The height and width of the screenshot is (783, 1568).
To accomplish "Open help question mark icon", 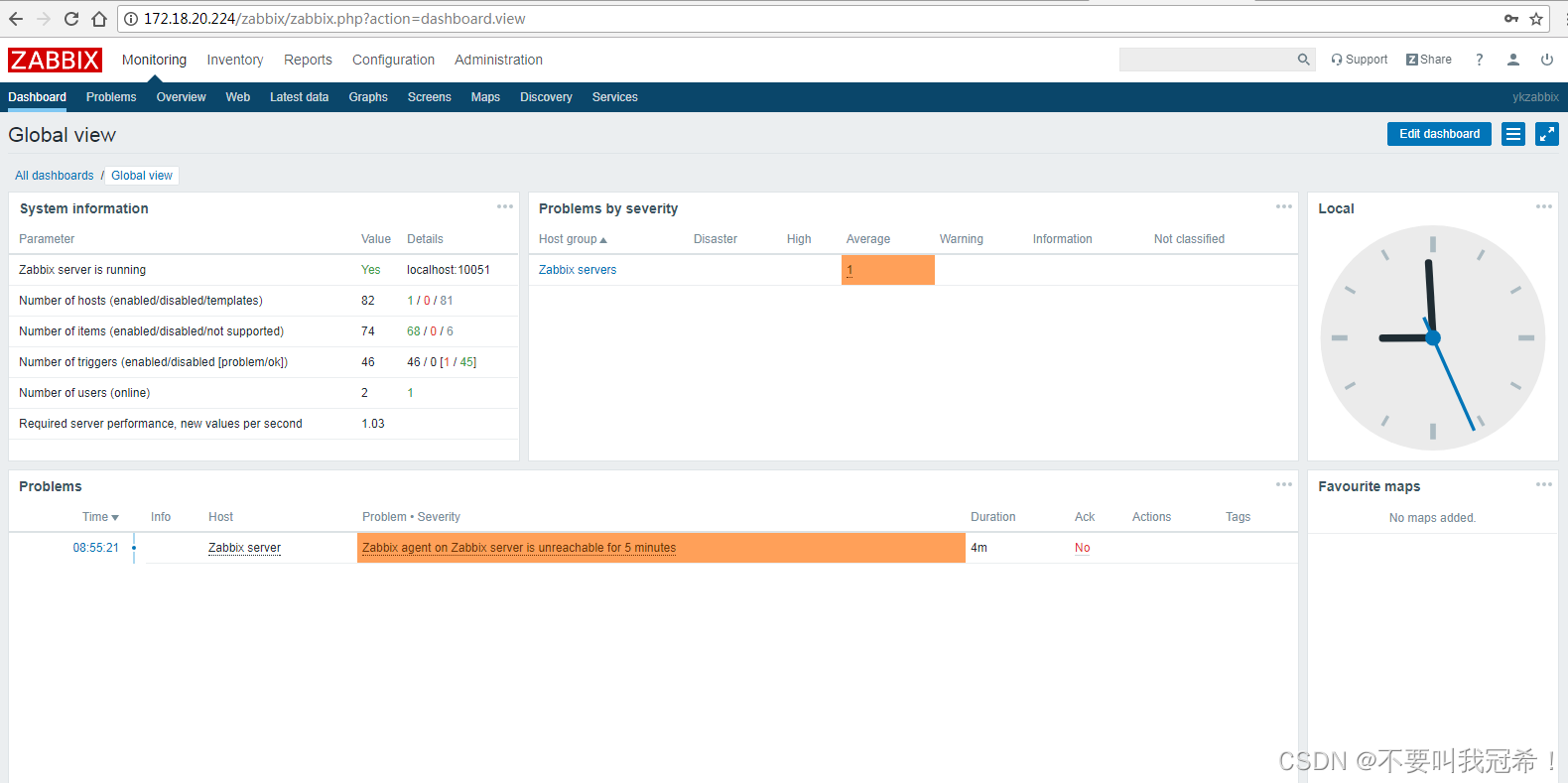I will coord(1480,60).
